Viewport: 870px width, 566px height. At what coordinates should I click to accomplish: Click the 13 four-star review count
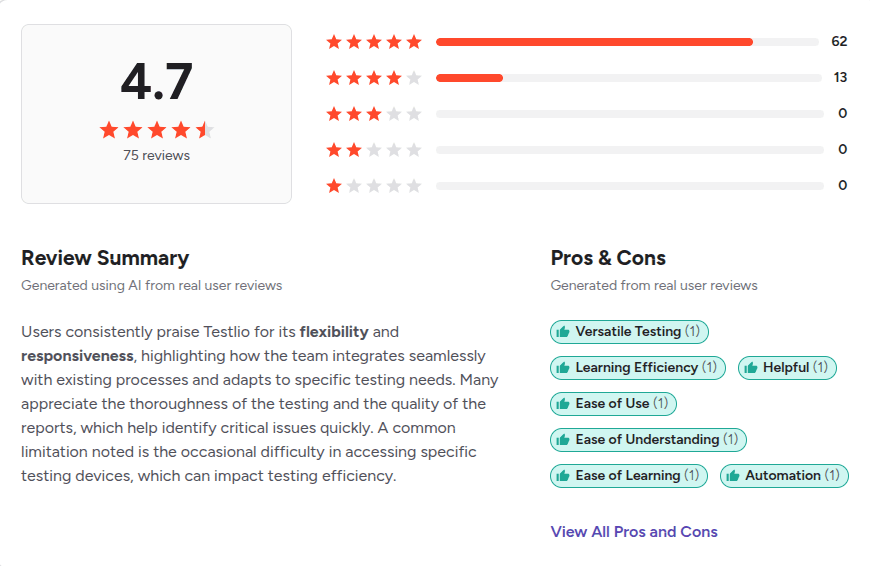tap(840, 78)
